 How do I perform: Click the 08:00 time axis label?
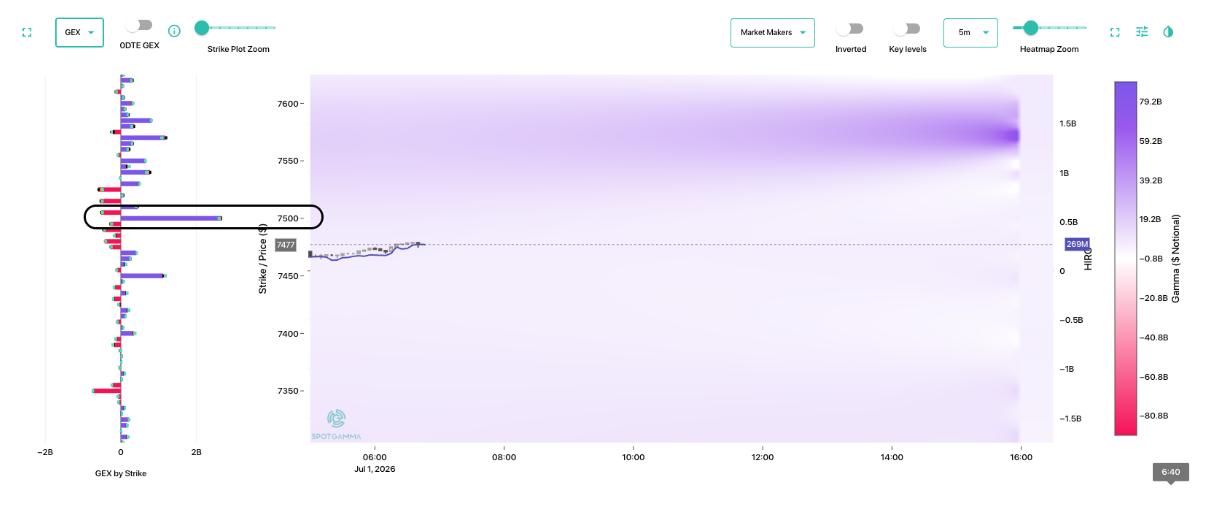[504, 457]
